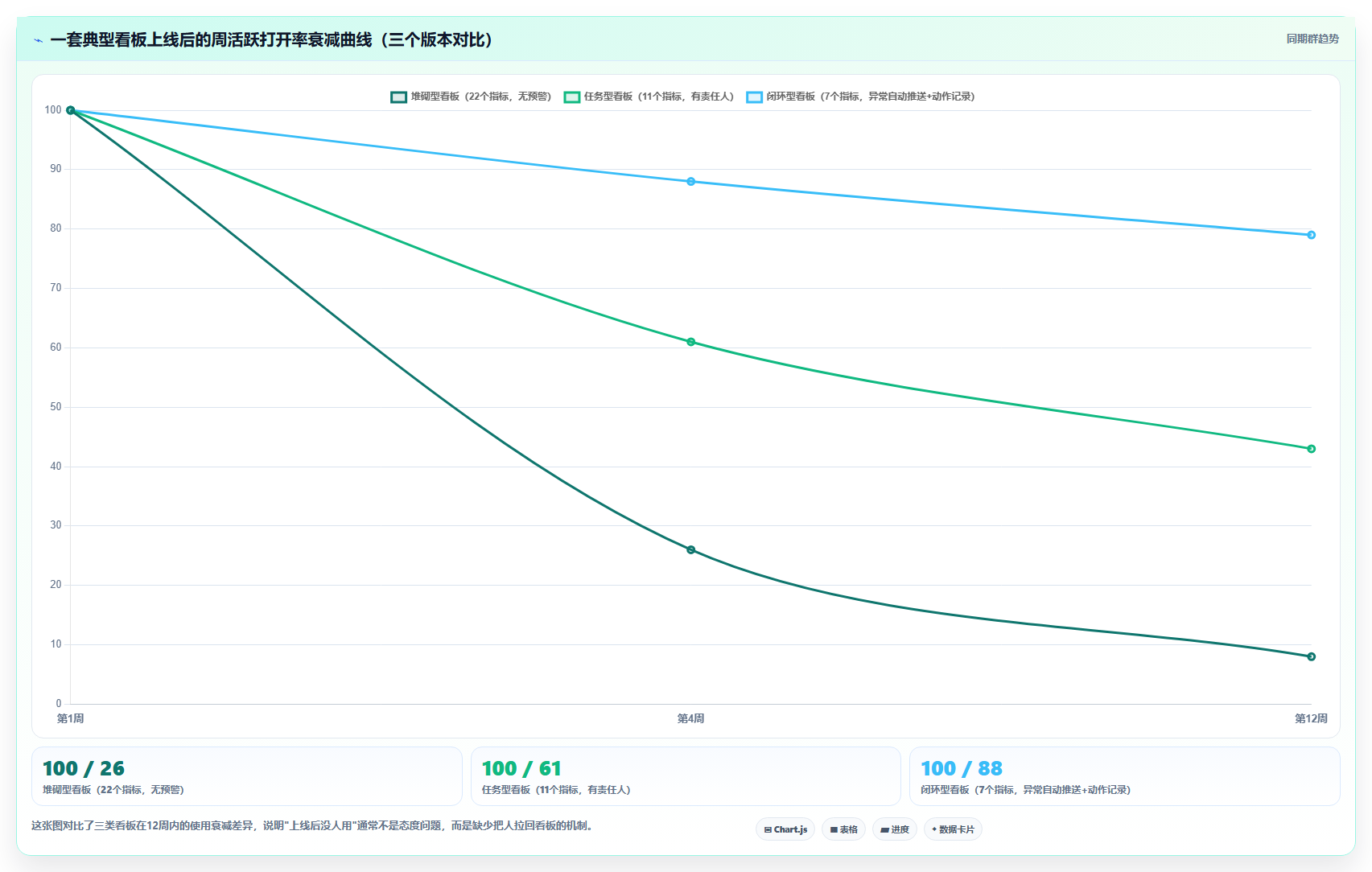1372x872 pixels.
Task: Open the 100 / 88 闭环型看板 stat card
Action: click(x=1124, y=776)
